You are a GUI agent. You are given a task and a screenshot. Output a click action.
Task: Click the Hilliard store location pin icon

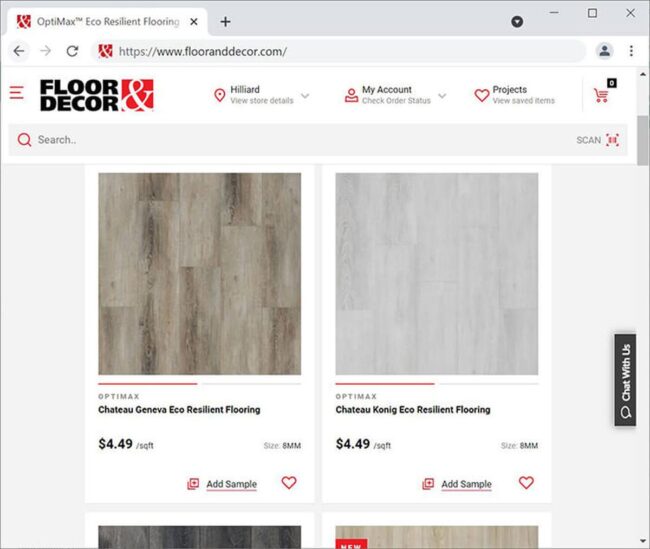pos(219,95)
